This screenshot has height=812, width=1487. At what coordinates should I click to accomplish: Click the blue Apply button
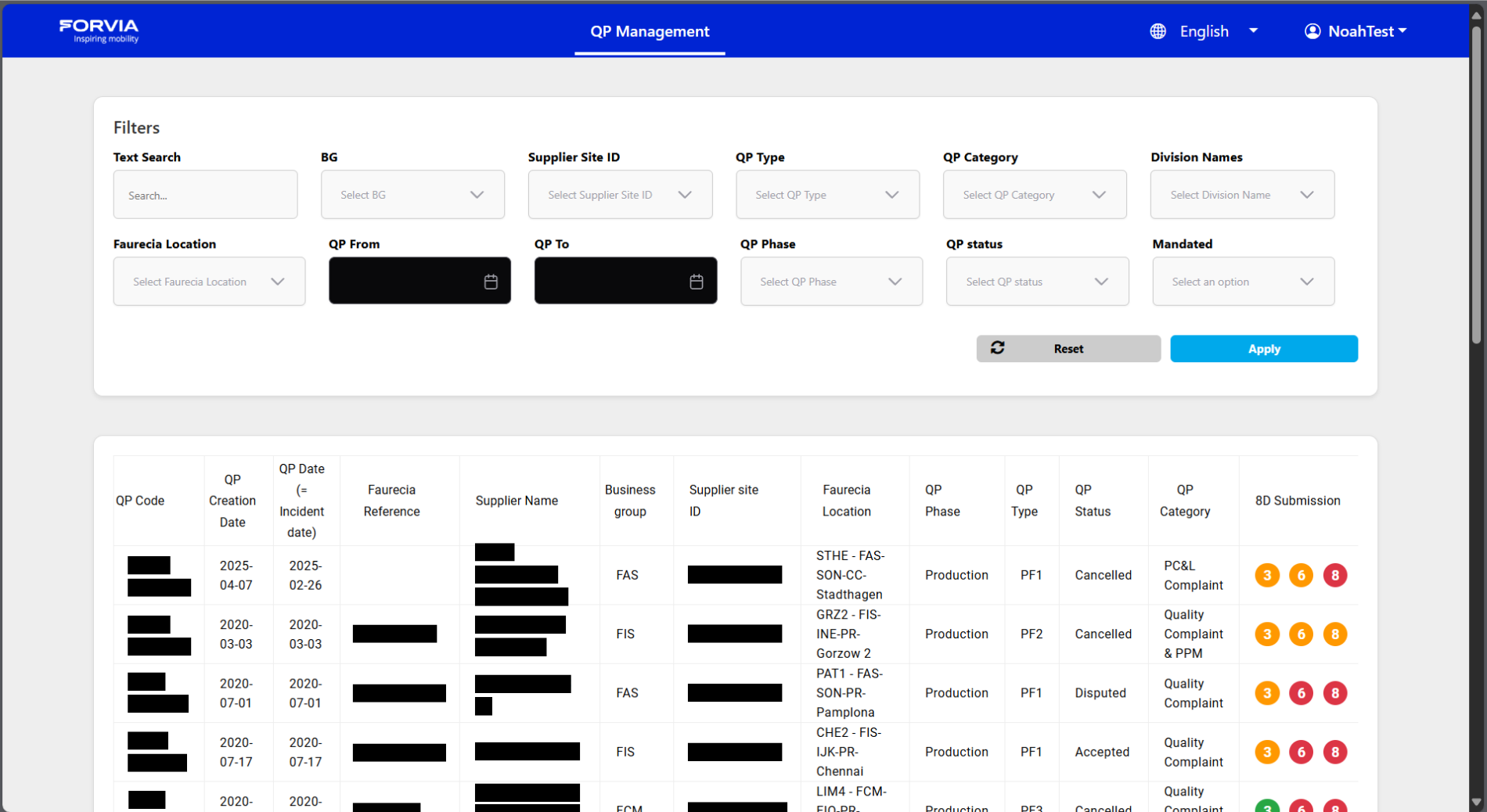pos(1263,349)
